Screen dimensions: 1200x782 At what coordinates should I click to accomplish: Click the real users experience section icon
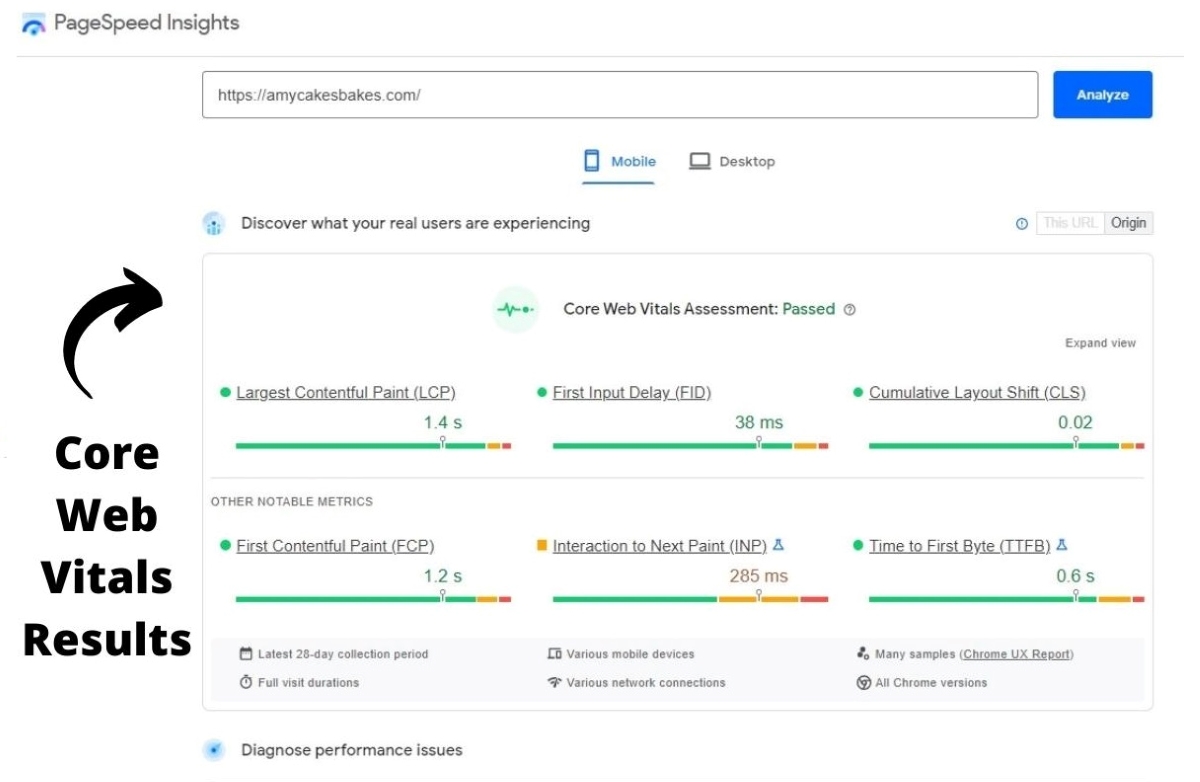point(214,224)
